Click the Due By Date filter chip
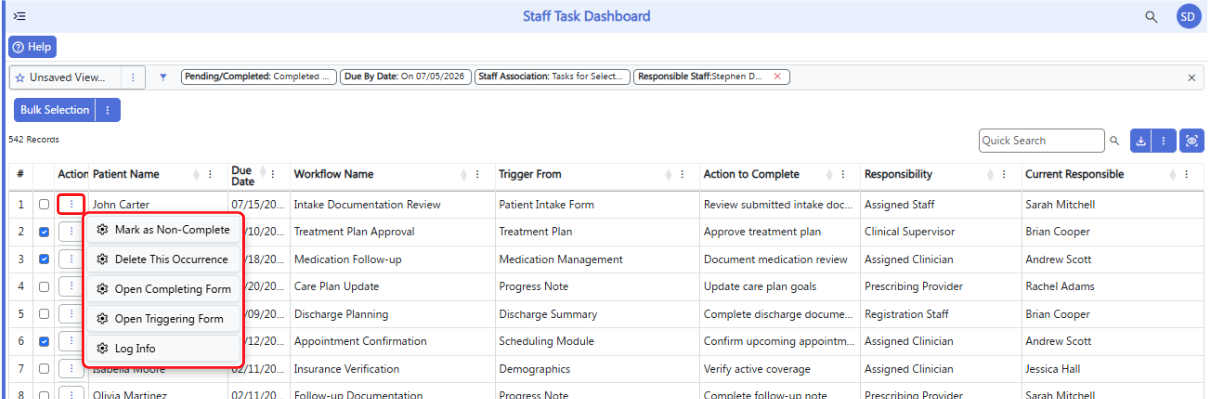The height and width of the screenshot is (399, 1208). [x=405, y=77]
